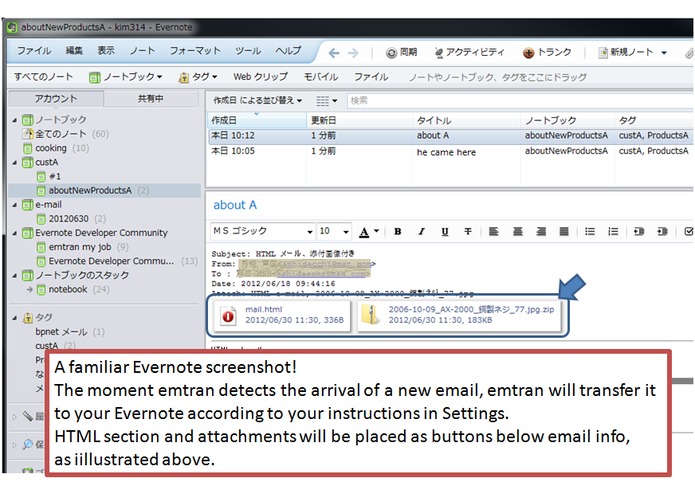
Task: Insert a bulleted list
Action: coord(590,231)
